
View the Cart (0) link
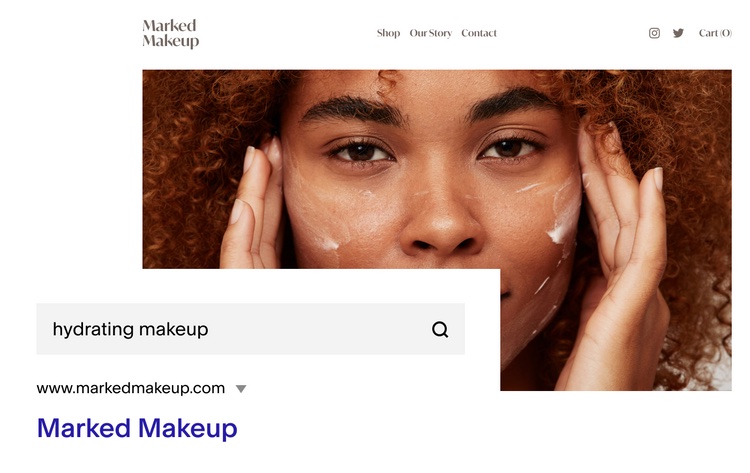coord(715,33)
